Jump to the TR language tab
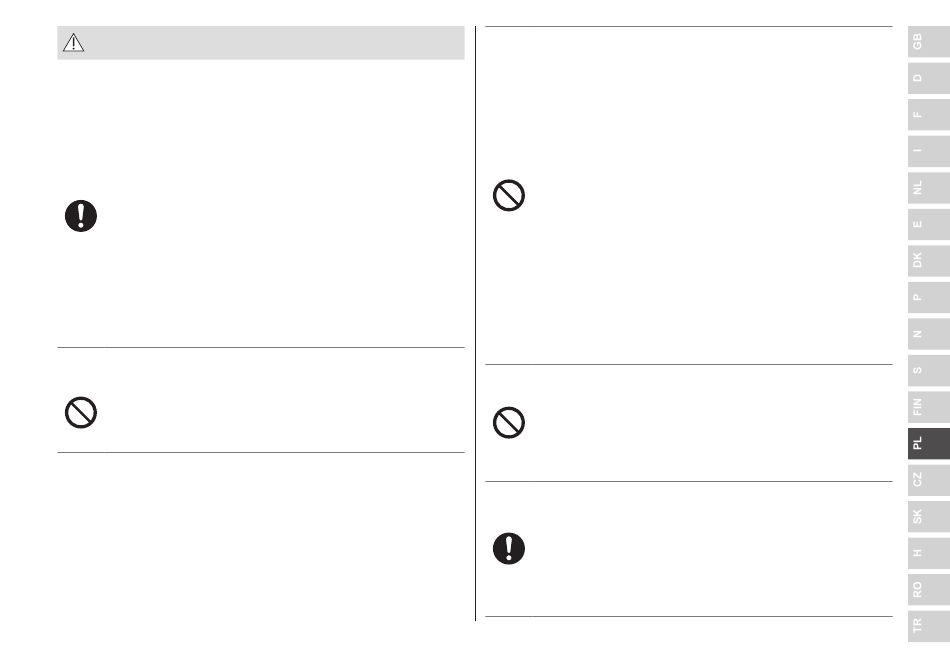Image resolution: width=950 pixels, height=668 pixels. pyautogui.click(x=929, y=626)
